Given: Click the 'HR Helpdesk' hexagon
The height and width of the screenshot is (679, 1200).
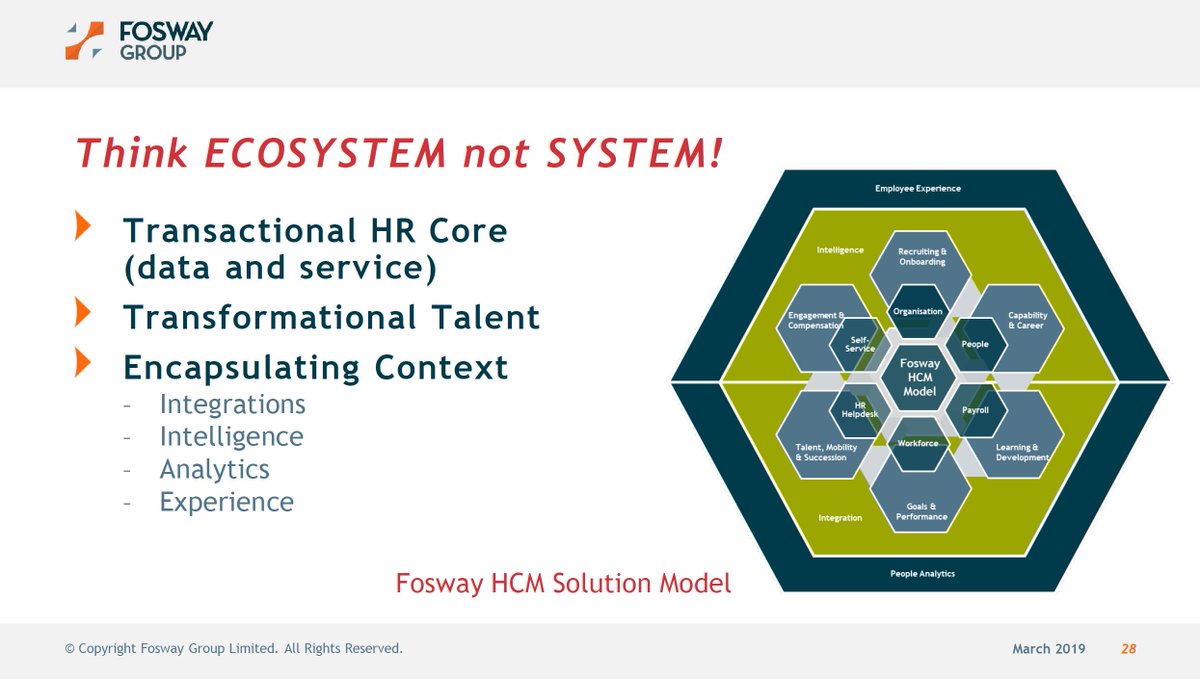Looking at the screenshot, I should [x=862, y=411].
